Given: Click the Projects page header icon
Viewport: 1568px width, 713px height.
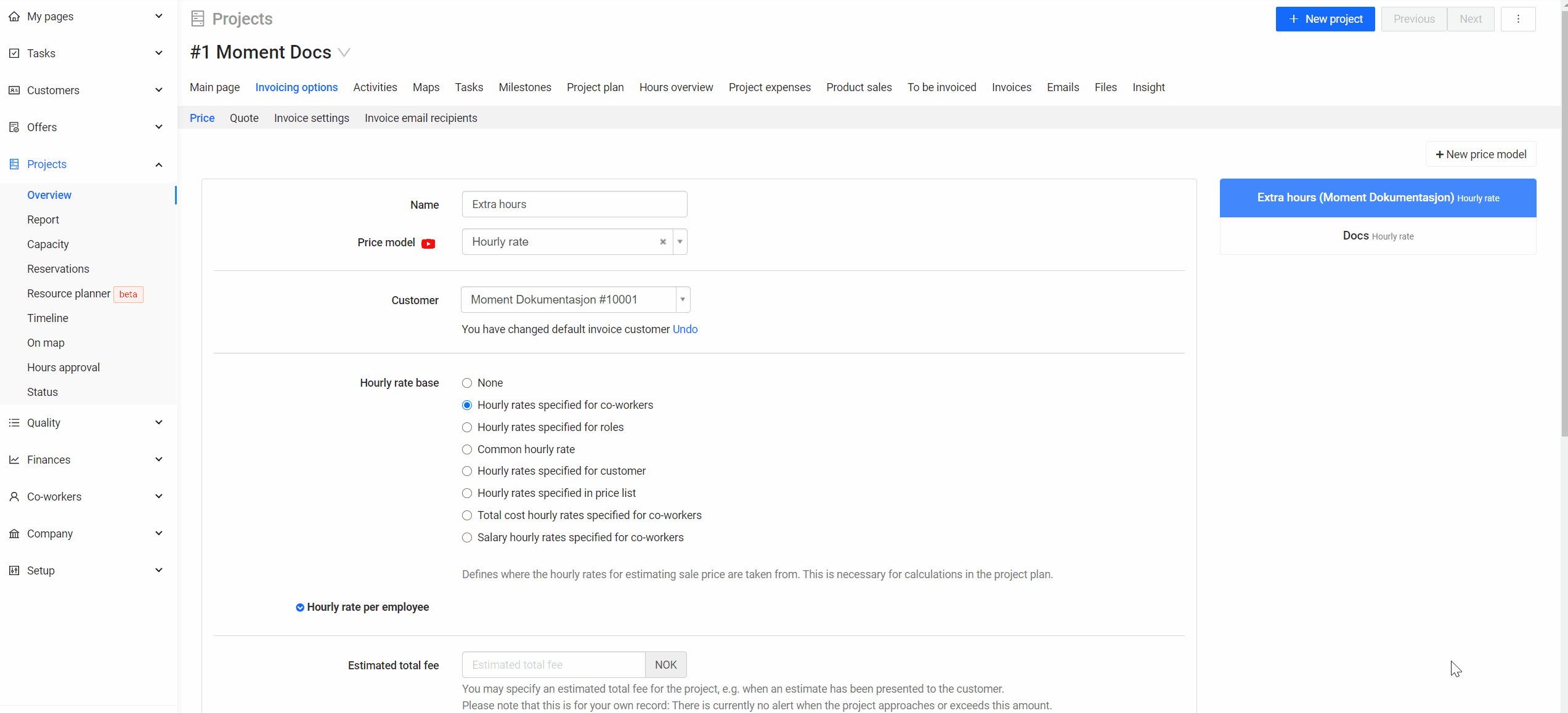Looking at the screenshot, I should 198,19.
